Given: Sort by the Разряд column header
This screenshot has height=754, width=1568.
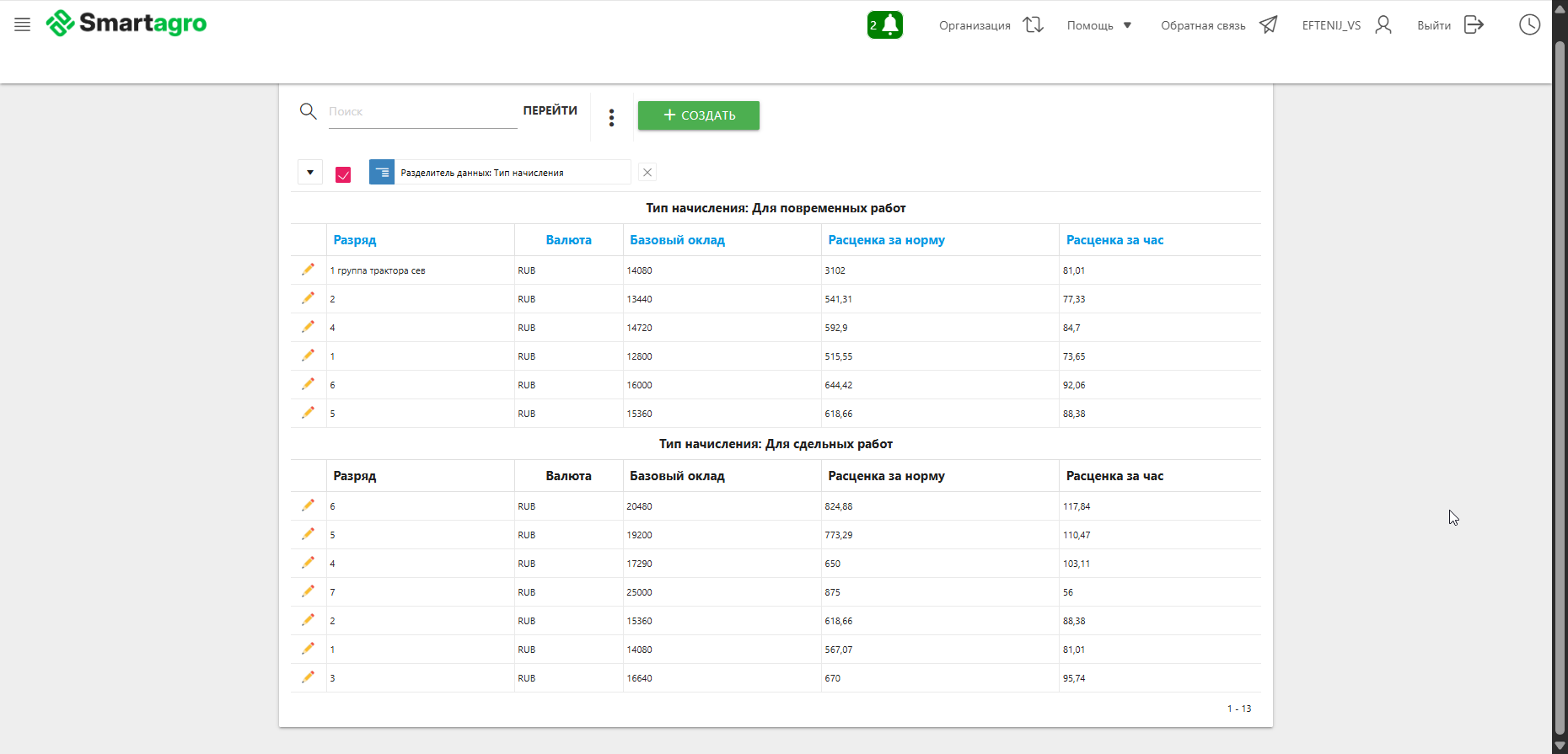Looking at the screenshot, I should [x=355, y=240].
